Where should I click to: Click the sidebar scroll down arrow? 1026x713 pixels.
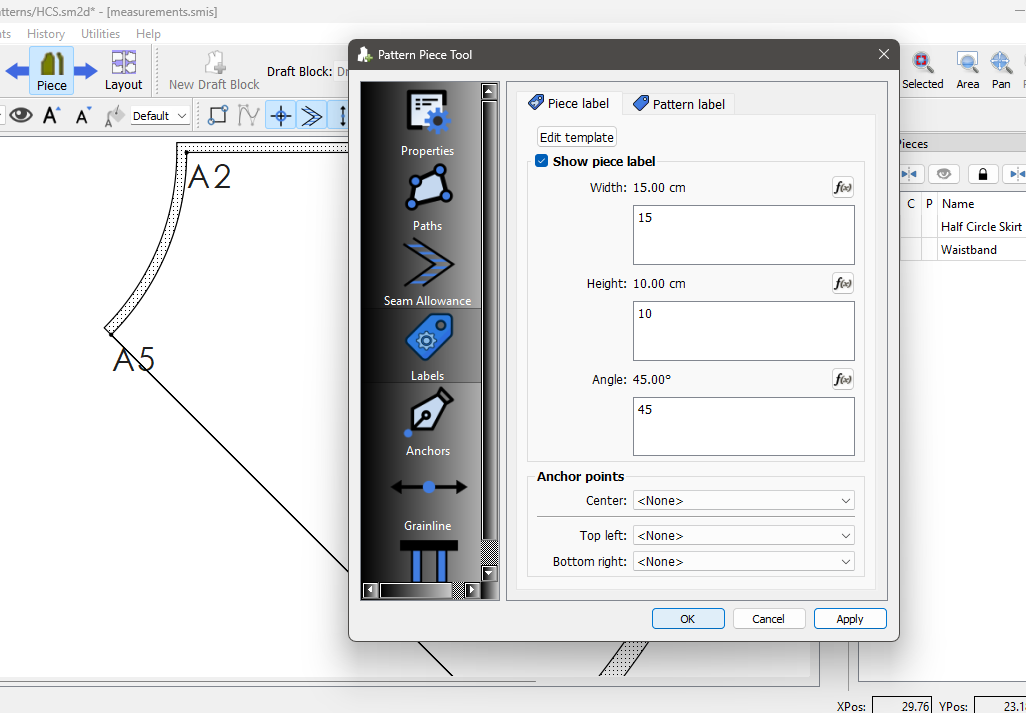click(489, 573)
